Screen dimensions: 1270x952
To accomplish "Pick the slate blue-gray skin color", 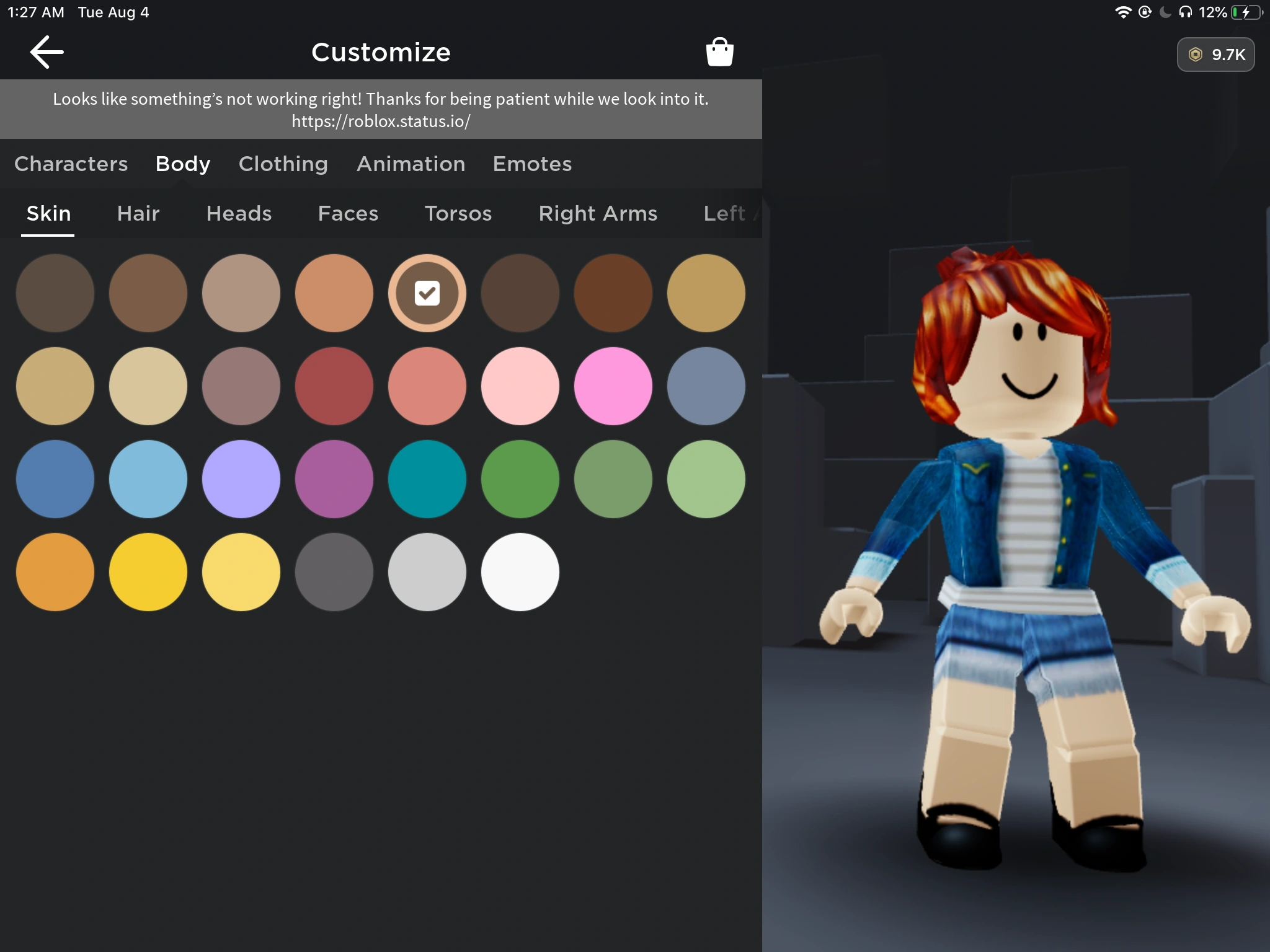I will coord(706,386).
